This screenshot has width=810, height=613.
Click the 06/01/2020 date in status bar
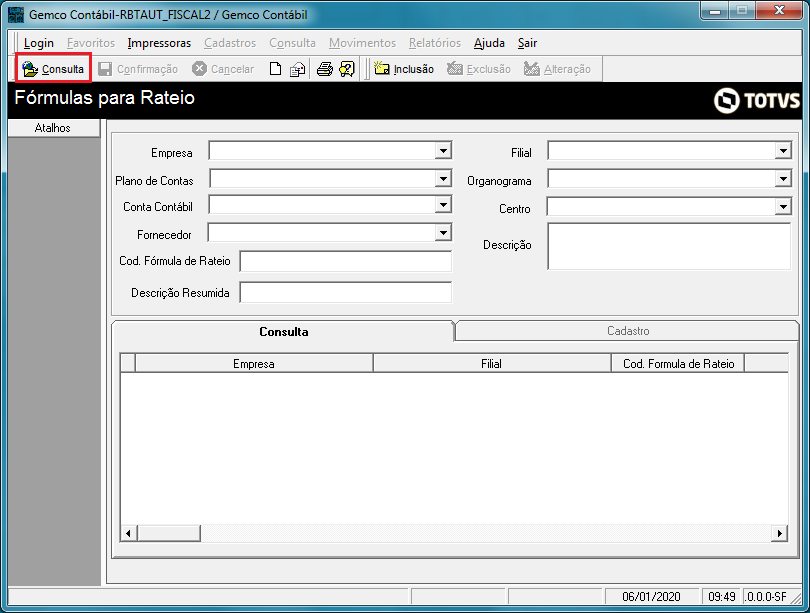point(651,596)
